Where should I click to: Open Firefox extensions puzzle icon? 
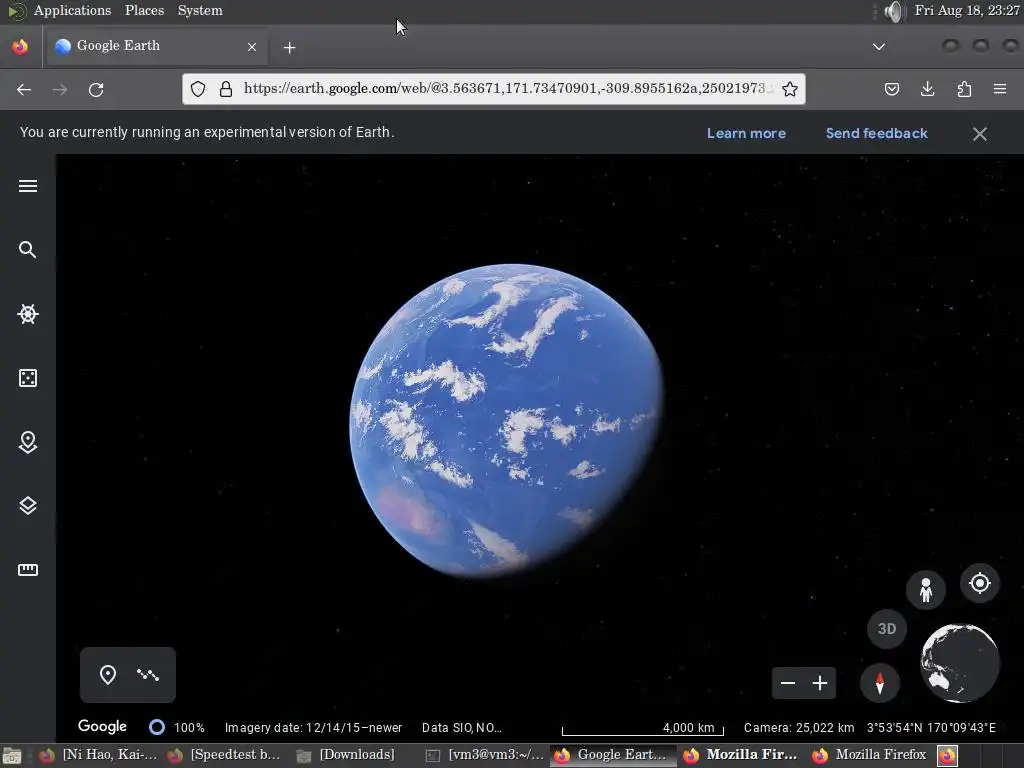964,89
